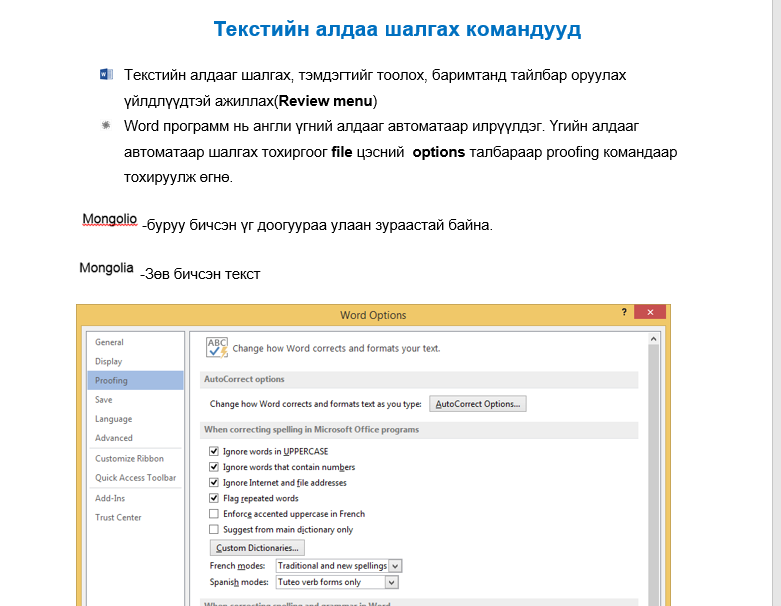The height and width of the screenshot is (606, 781).
Task: Select the General category
Action: [x=135, y=342]
